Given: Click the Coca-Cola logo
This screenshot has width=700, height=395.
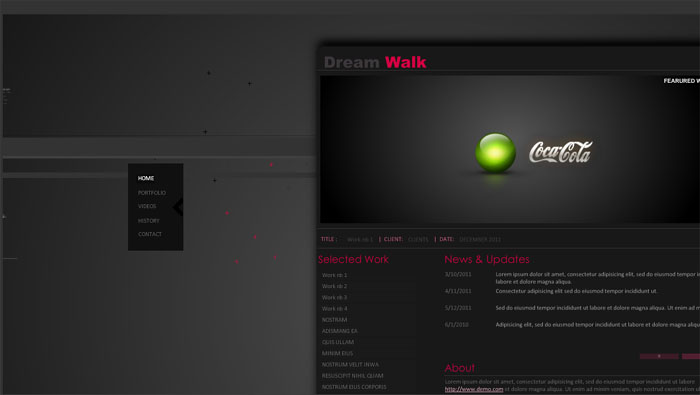Looking at the screenshot, I should [x=561, y=152].
